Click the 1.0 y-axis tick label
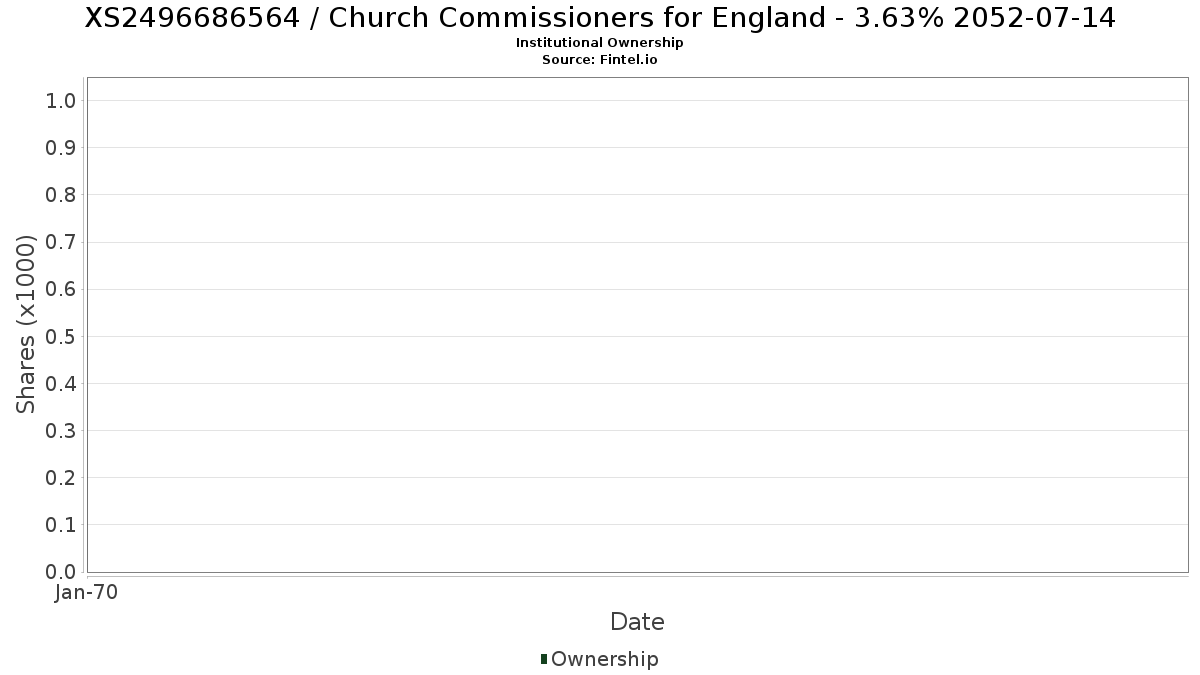 [x=61, y=100]
